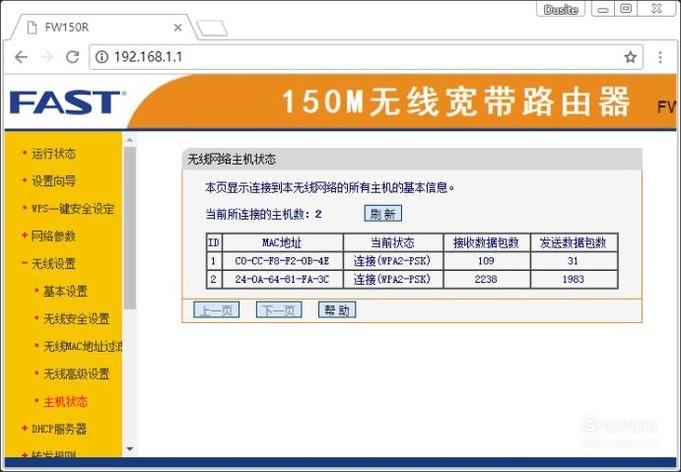Click the sidebar scrollbar thumb
Viewport: 681px width, 472px height.
[129, 228]
